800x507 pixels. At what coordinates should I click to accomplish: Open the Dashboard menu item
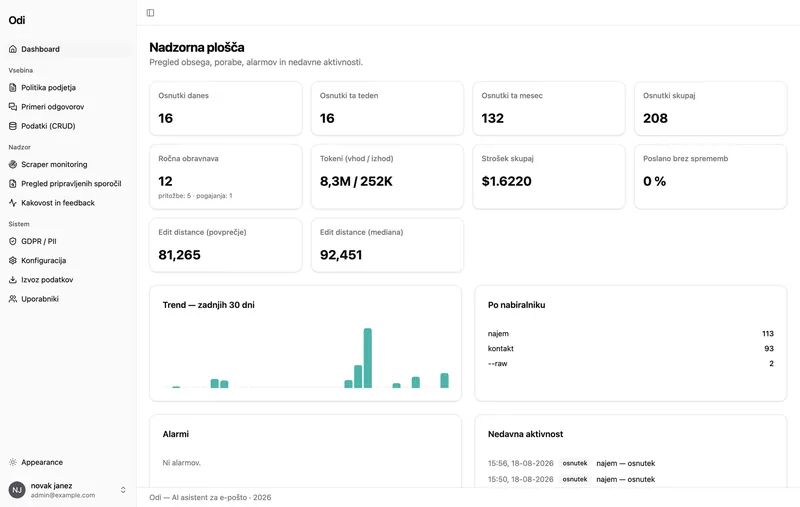[68, 49]
